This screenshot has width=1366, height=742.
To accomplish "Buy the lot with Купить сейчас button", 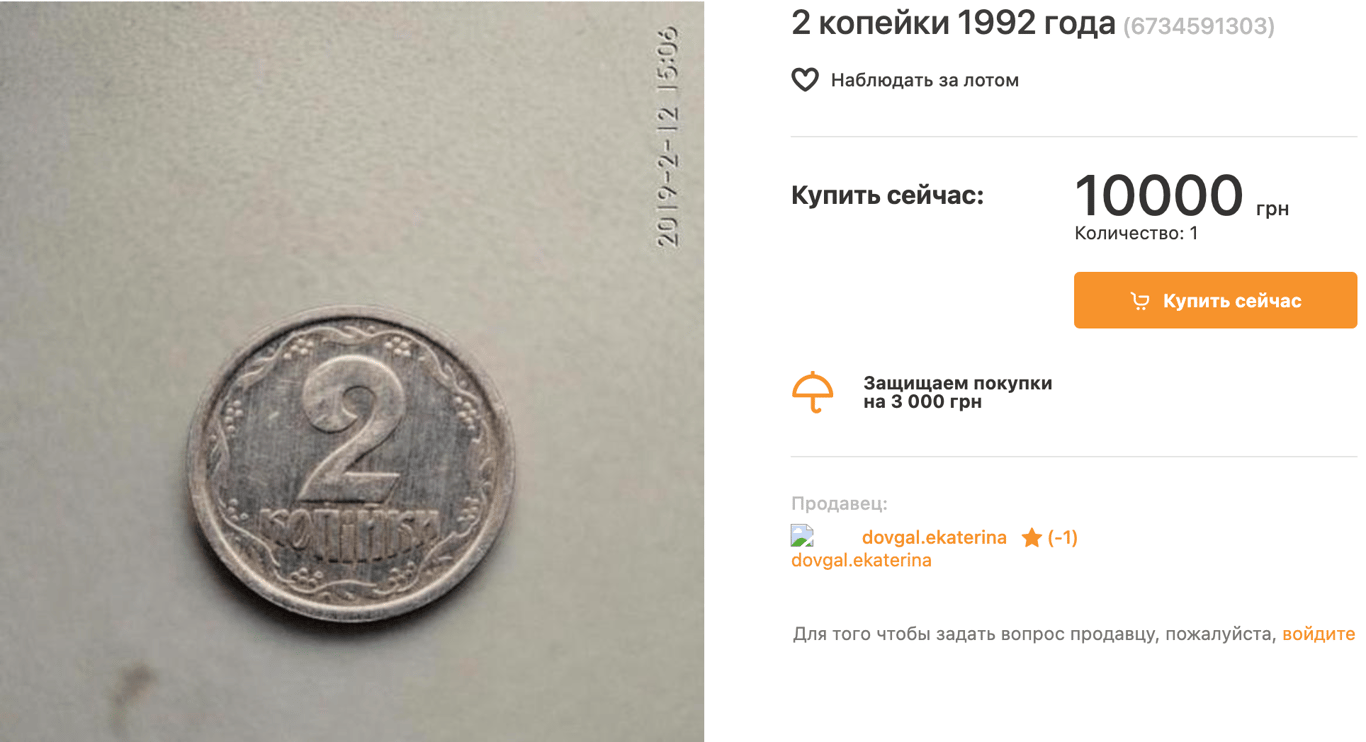I will click(1215, 300).
